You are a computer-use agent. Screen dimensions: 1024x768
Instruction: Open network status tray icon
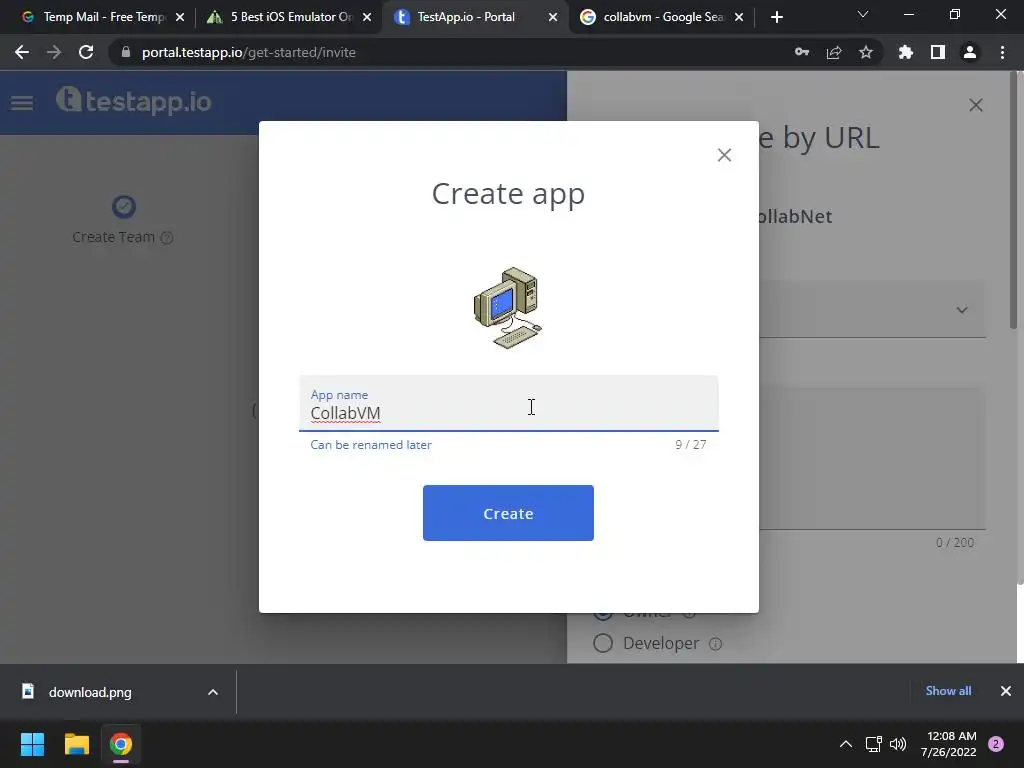coord(873,744)
